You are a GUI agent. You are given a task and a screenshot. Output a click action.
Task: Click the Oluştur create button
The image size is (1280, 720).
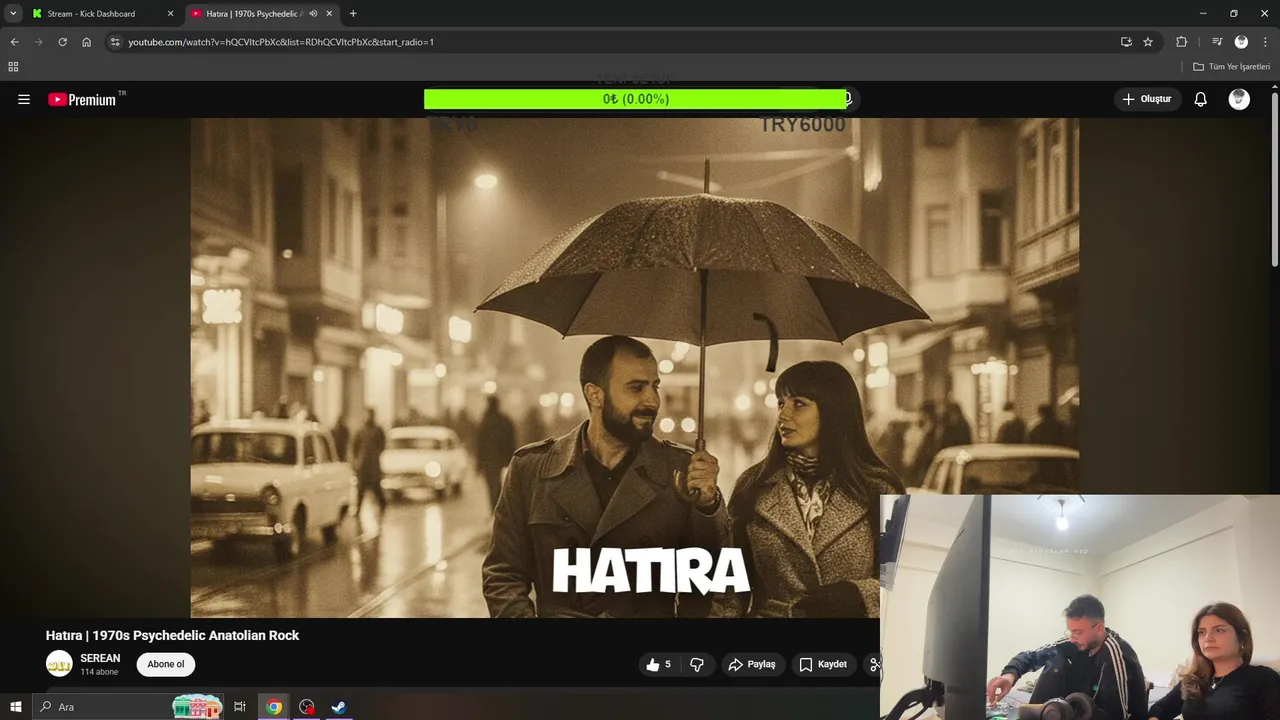tap(1146, 99)
